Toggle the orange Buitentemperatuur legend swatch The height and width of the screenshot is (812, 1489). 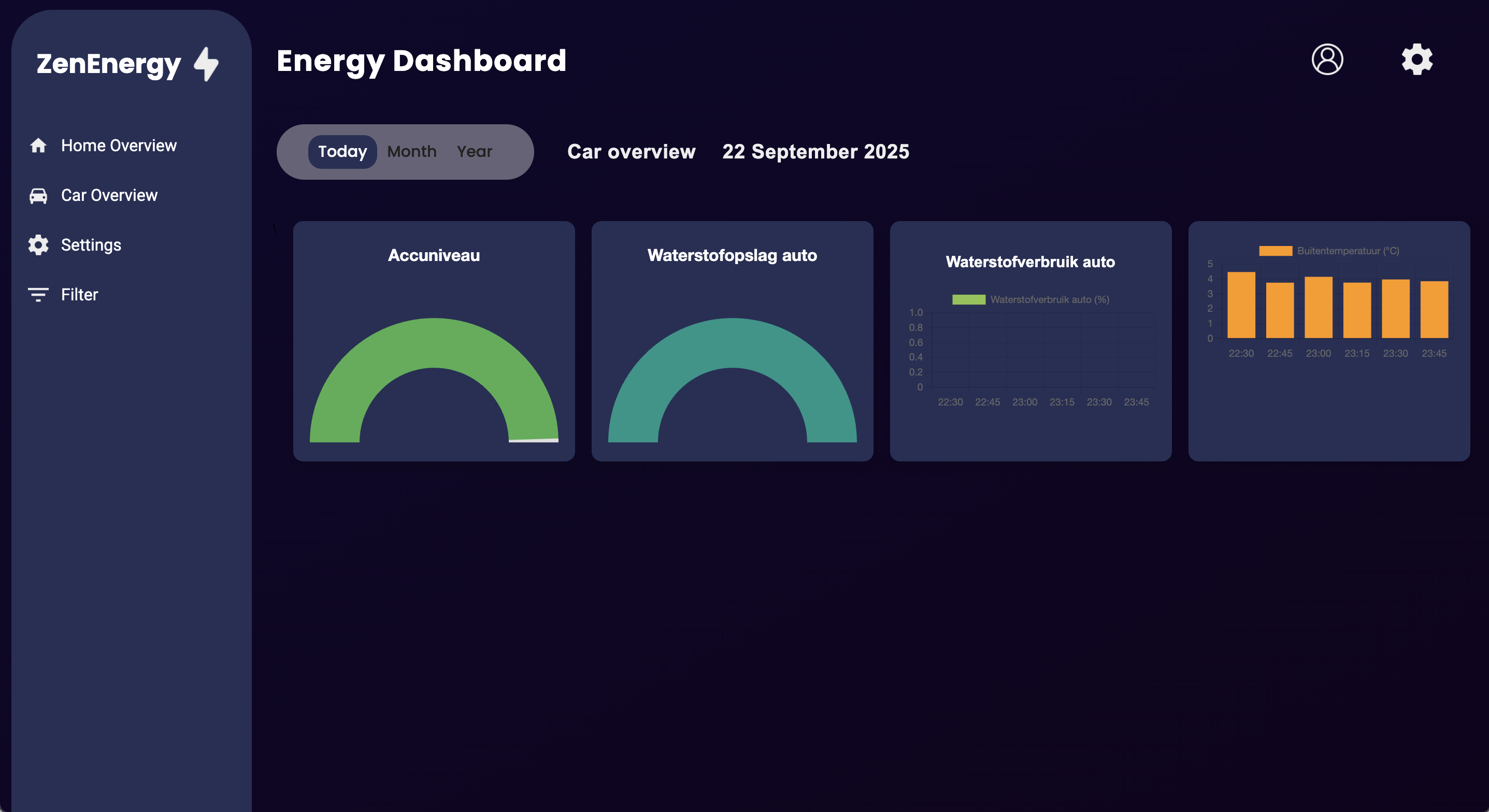pos(1275,251)
